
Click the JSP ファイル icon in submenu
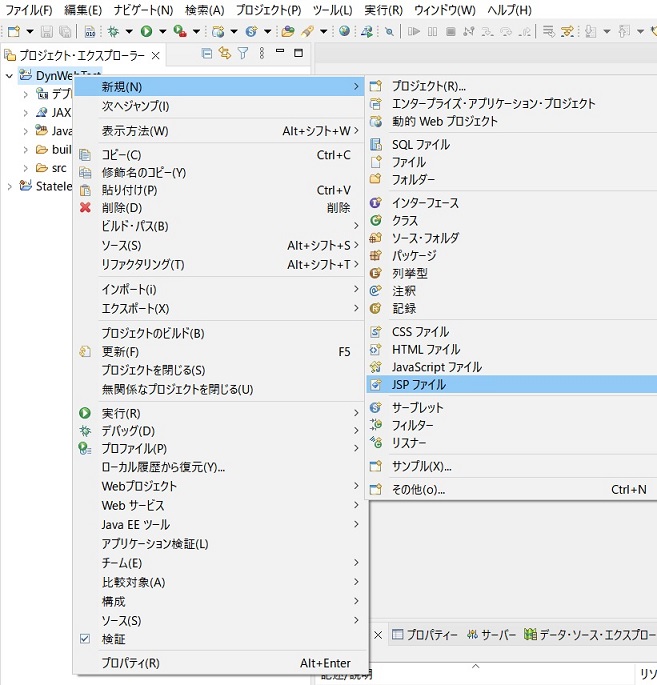pos(376,384)
